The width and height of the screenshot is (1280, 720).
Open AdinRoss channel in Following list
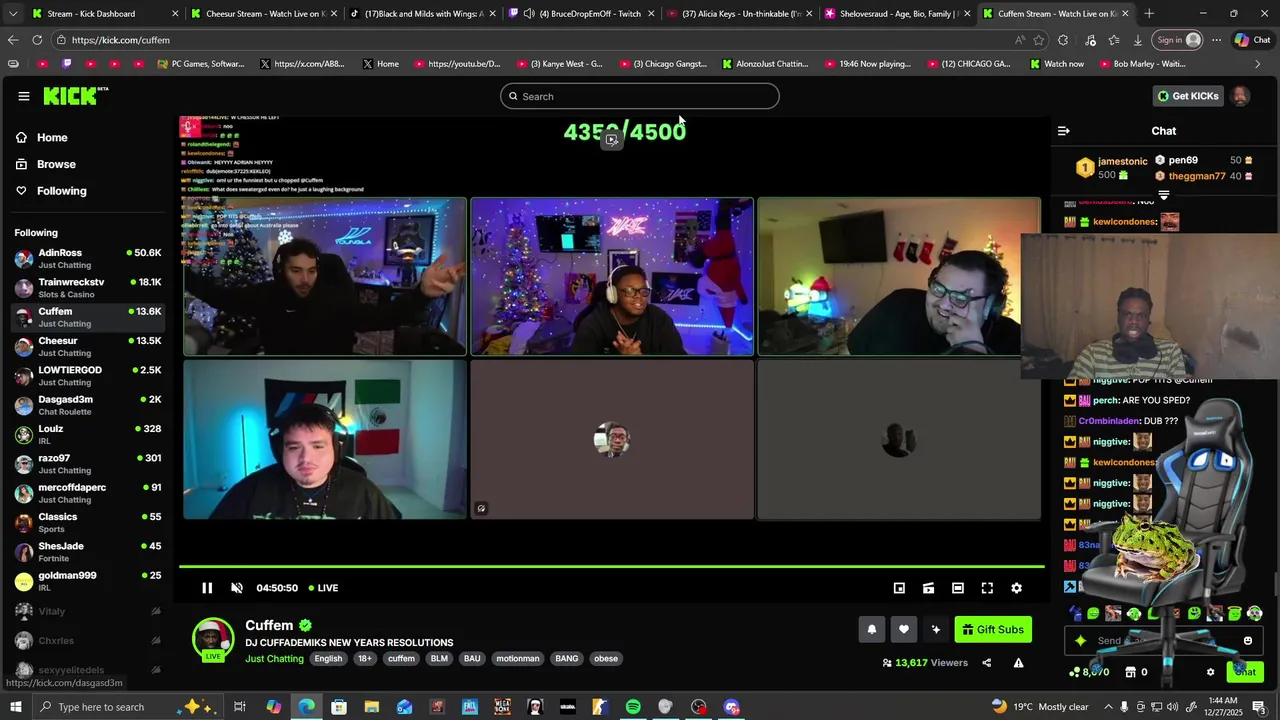point(88,258)
